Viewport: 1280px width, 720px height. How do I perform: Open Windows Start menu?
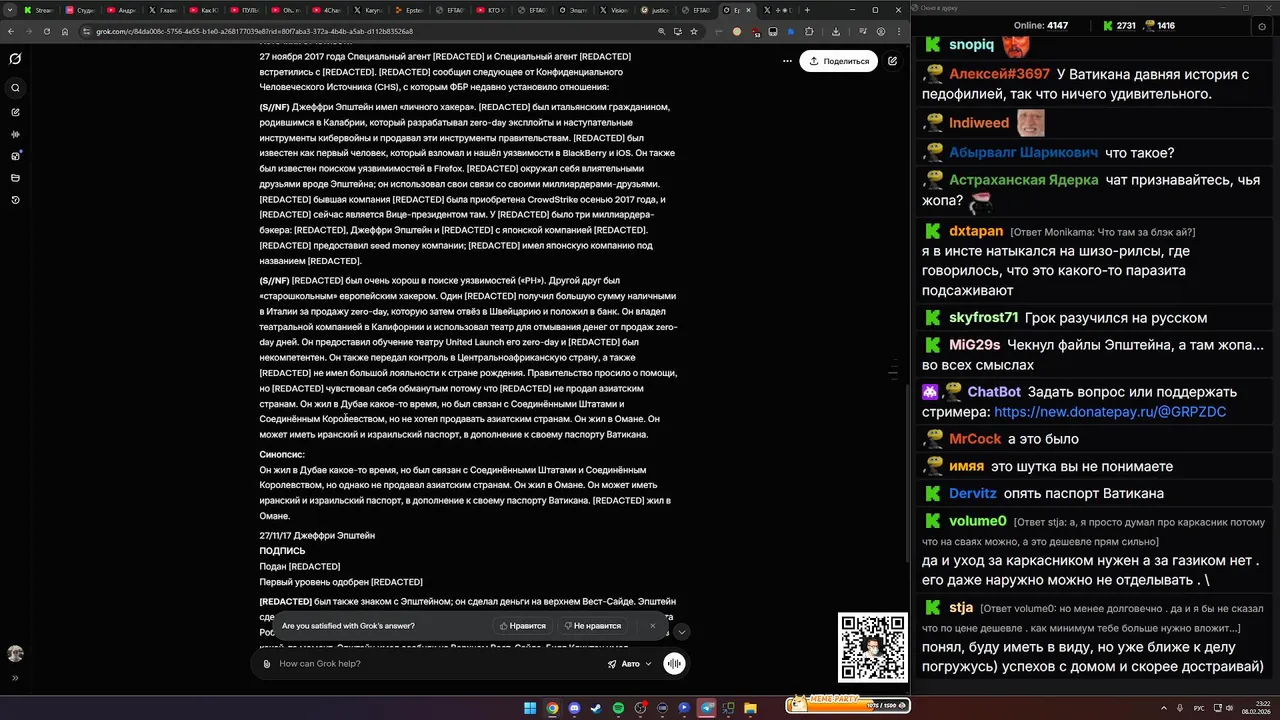point(530,708)
